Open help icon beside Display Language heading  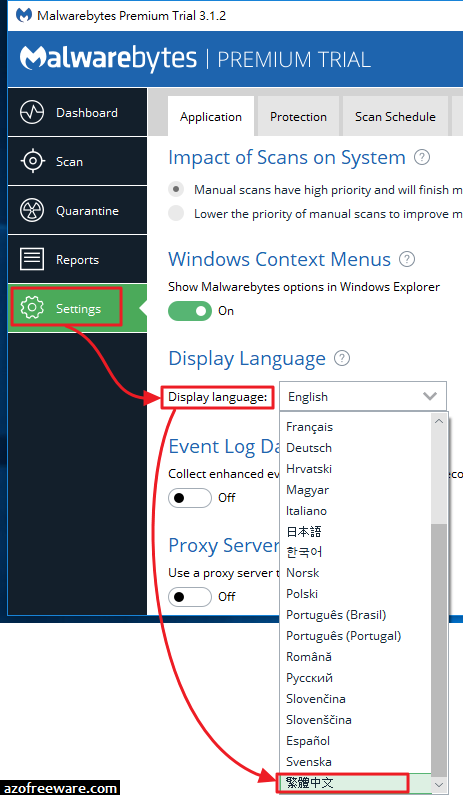(342, 358)
